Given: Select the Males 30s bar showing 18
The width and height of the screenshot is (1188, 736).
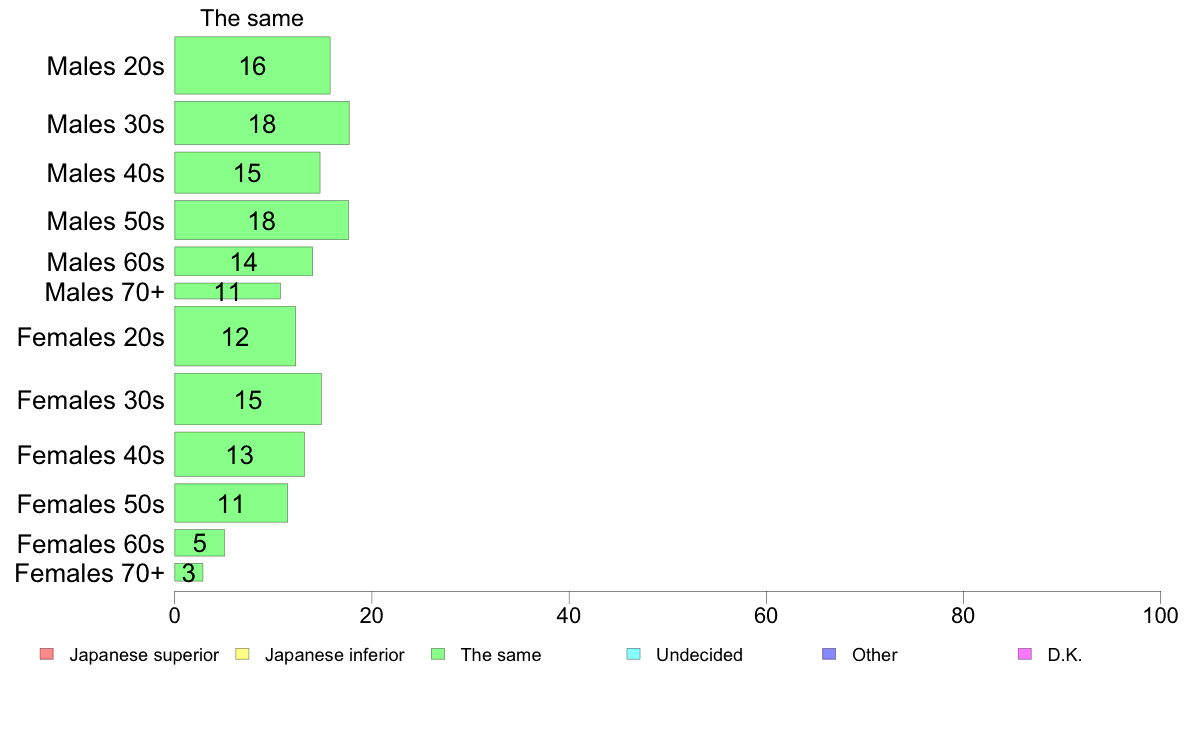Looking at the screenshot, I should point(262,123).
